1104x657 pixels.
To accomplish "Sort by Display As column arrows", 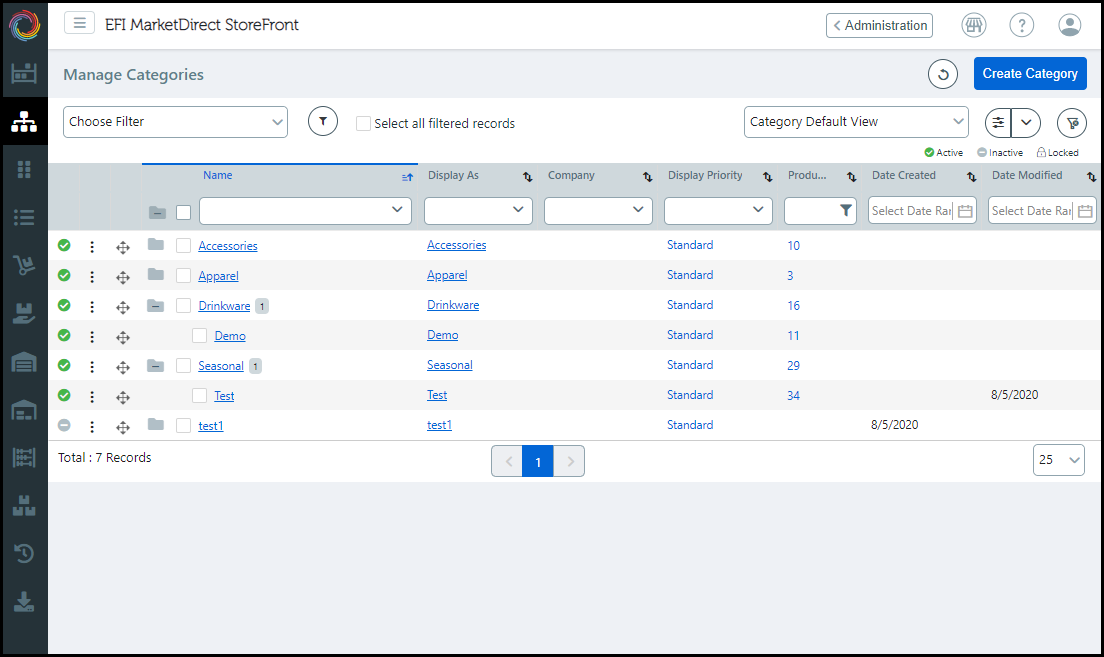I will [527, 177].
